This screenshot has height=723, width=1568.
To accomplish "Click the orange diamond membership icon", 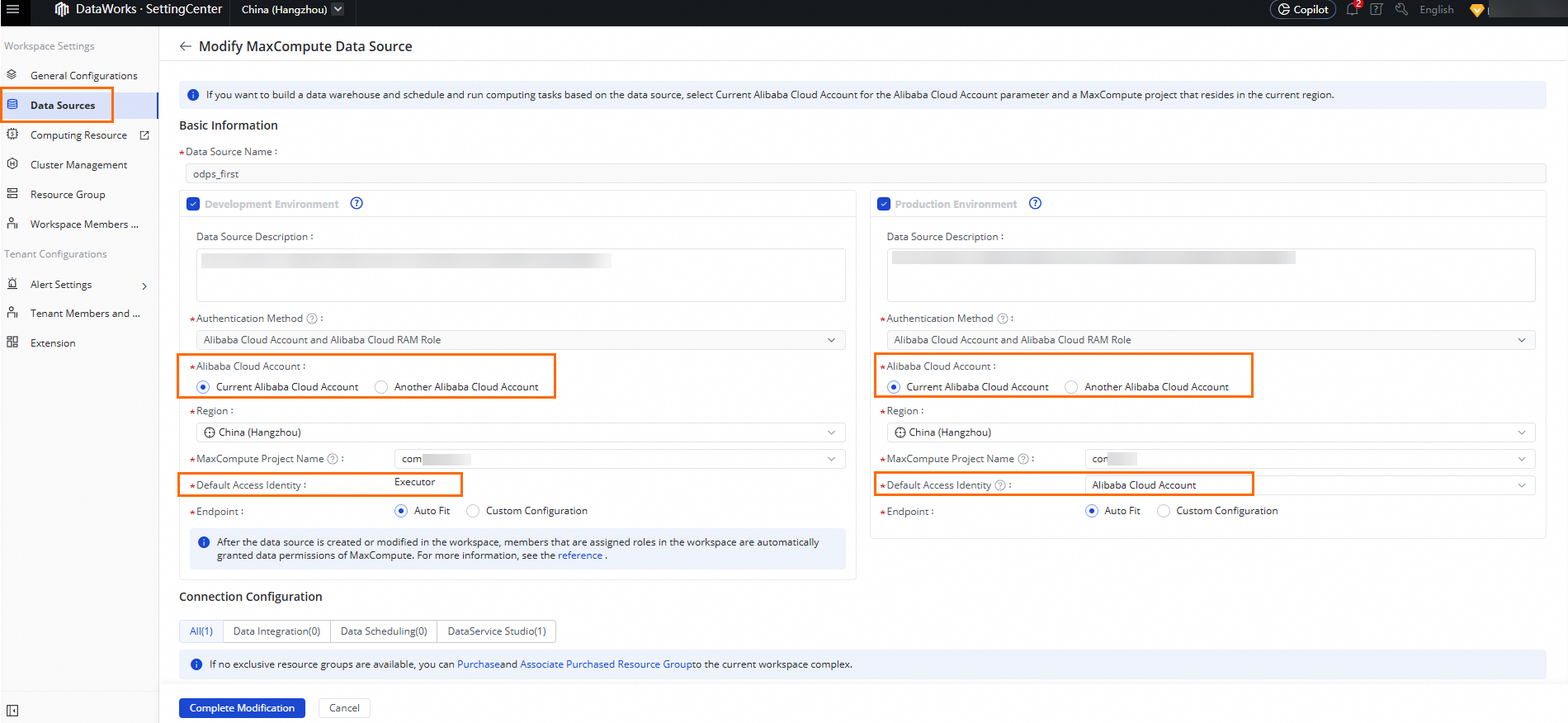I will [1477, 10].
